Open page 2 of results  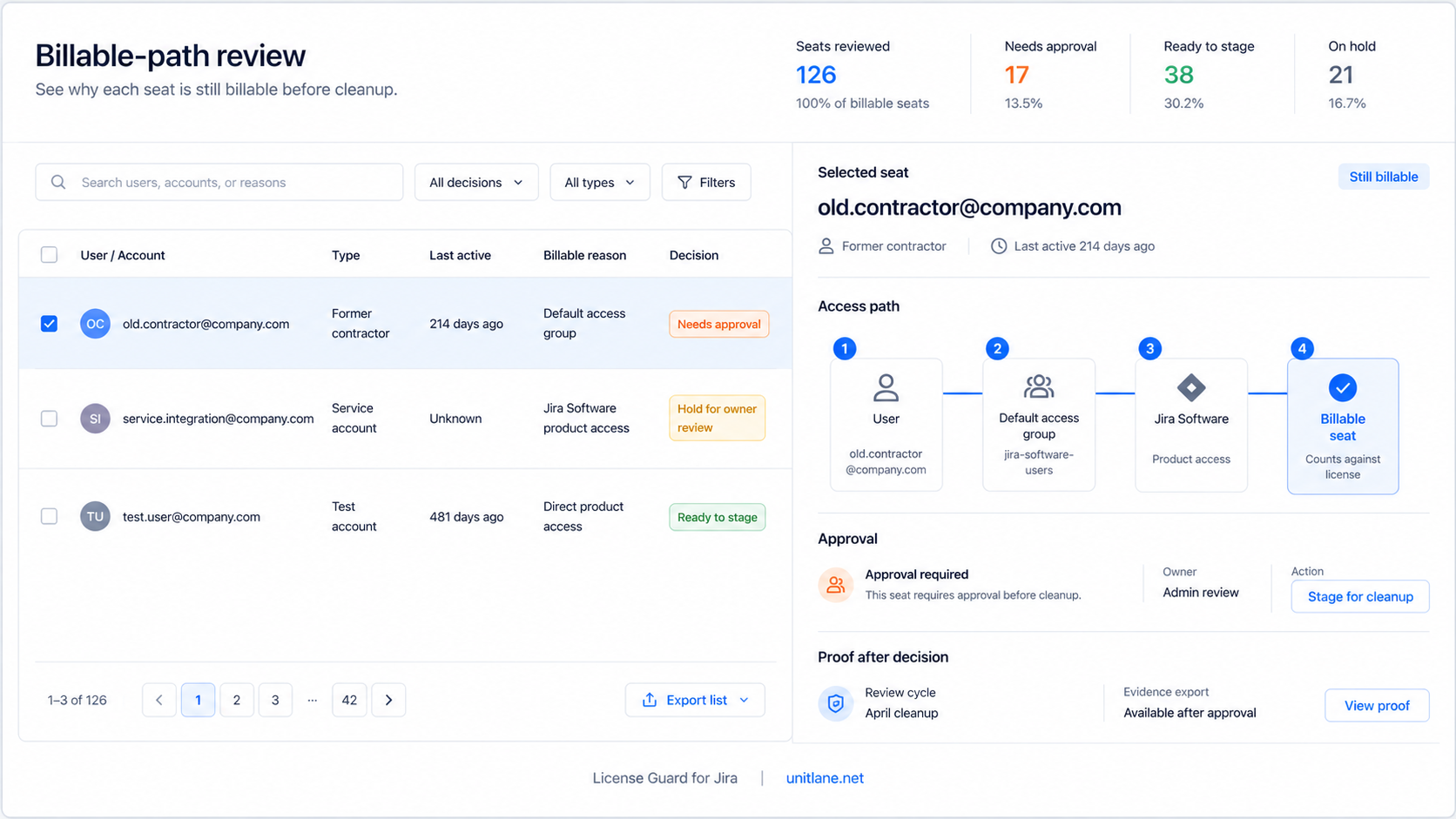tap(236, 700)
